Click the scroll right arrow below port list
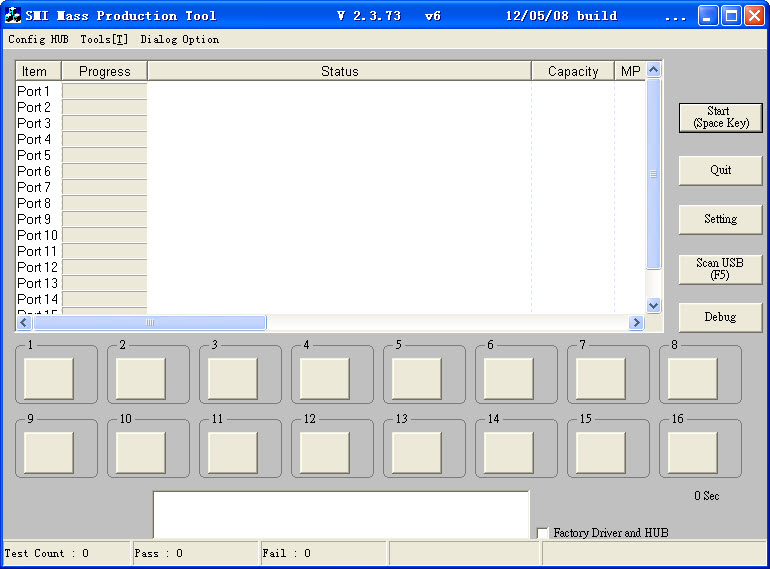770x569 pixels. click(636, 323)
